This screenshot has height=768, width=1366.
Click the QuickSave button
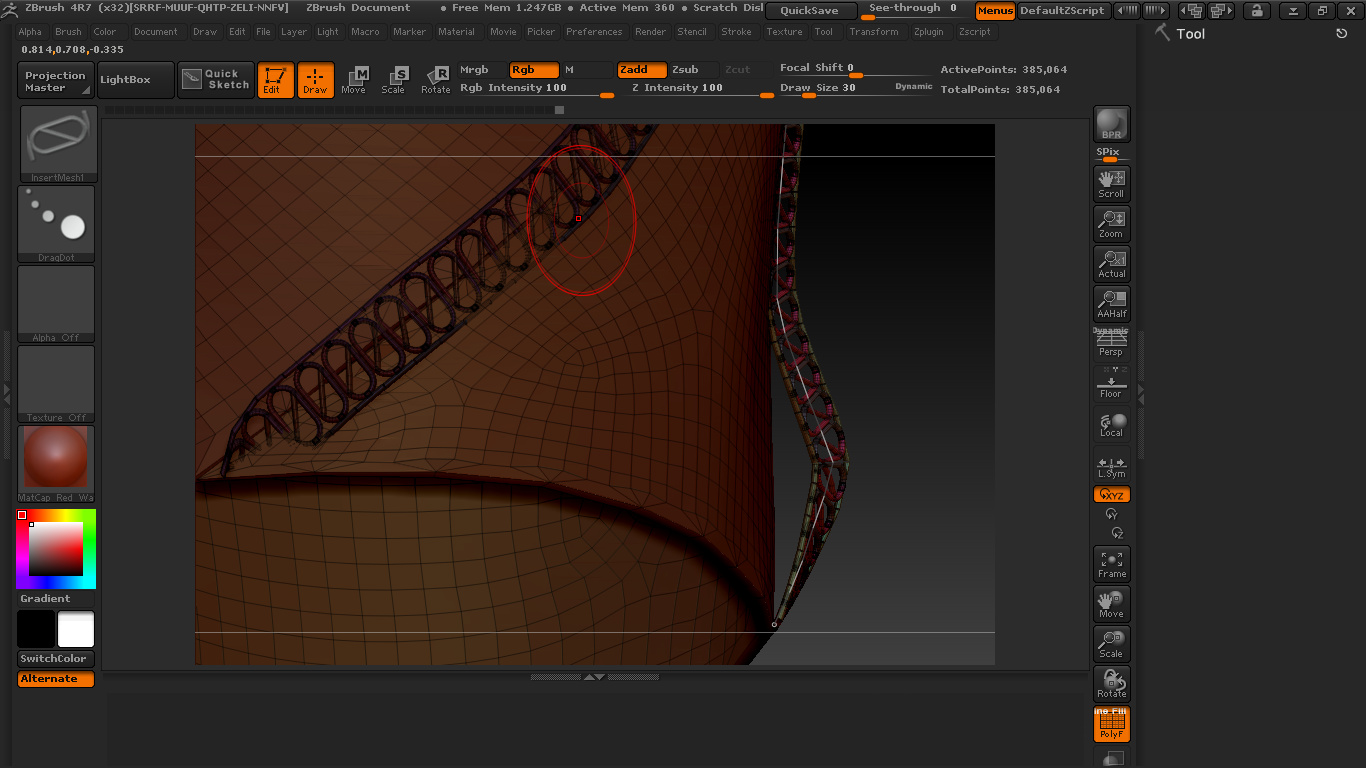[x=811, y=11]
